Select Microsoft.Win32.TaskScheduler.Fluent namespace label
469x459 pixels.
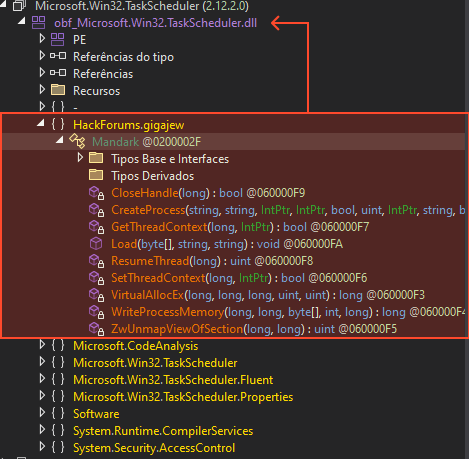coord(173,380)
